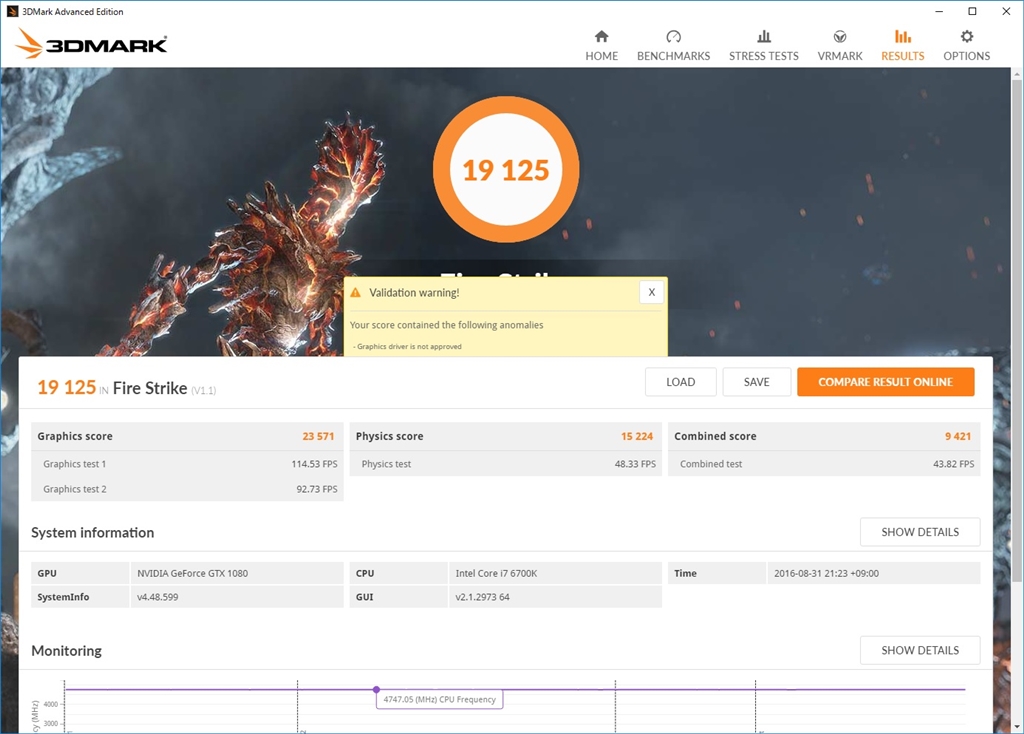Viewport: 1024px width, 734px height.
Task: Load a saved result with LOAD
Action: (x=680, y=382)
